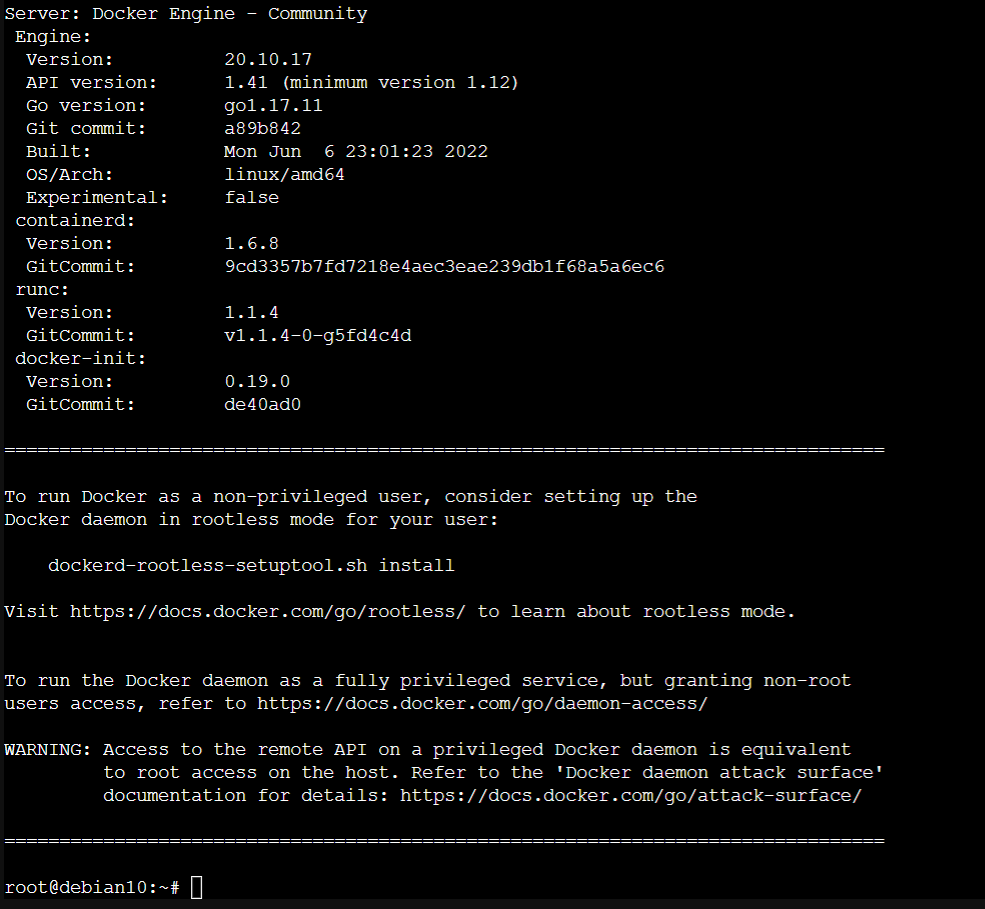Click the Go version: field label
This screenshot has height=909, width=985.
coord(85,106)
